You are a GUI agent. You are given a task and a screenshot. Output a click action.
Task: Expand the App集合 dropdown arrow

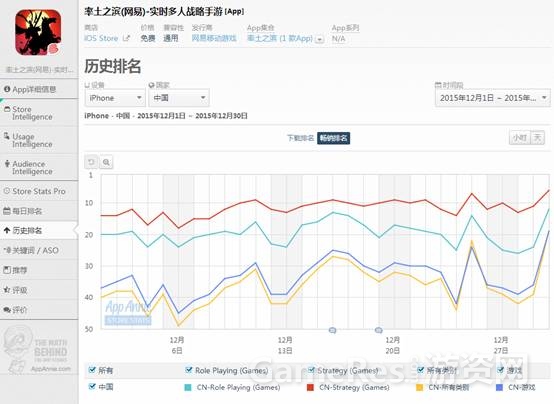tap(319, 39)
